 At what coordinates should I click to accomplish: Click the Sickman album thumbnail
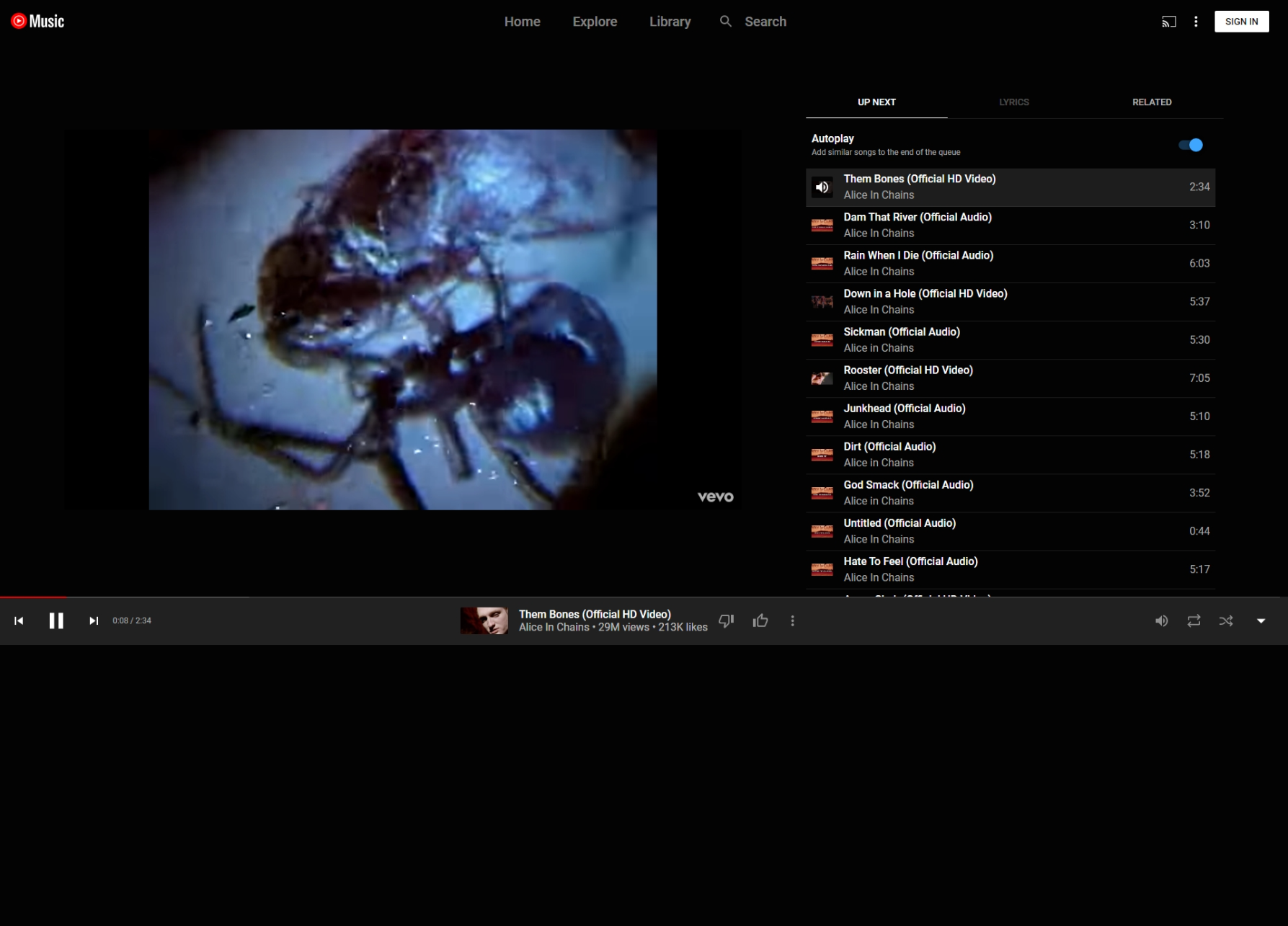[822, 340]
